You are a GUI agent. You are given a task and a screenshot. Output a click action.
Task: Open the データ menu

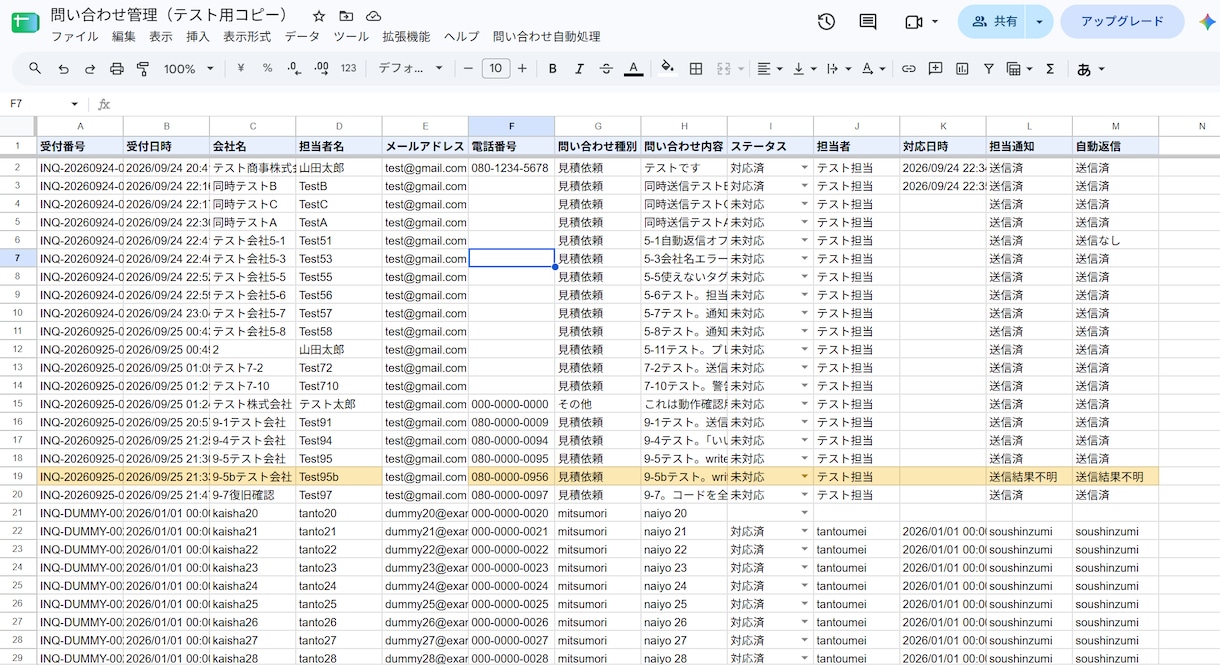tap(302, 37)
